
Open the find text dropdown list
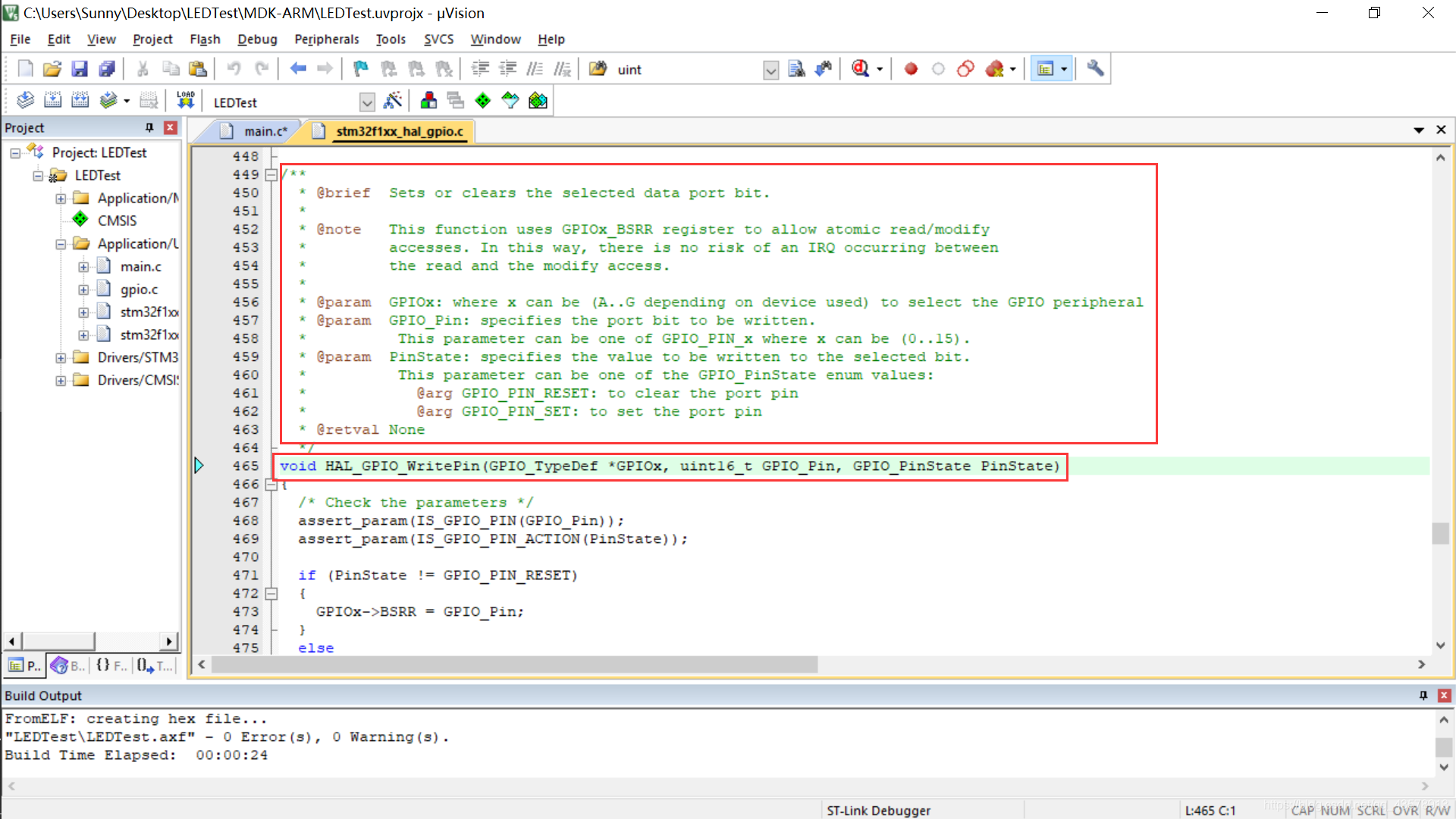(771, 70)
